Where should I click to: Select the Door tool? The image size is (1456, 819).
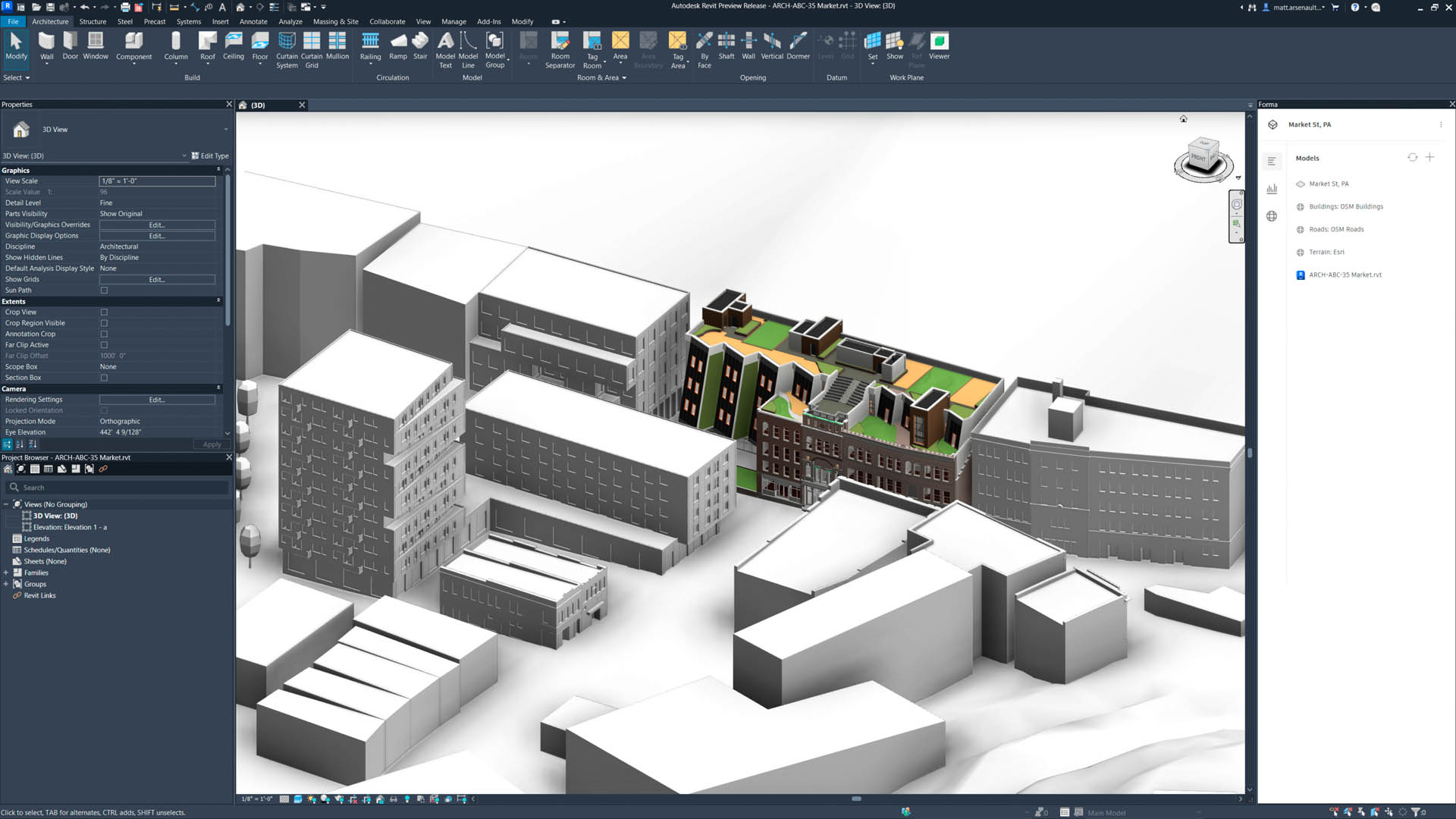click(70, 45)
